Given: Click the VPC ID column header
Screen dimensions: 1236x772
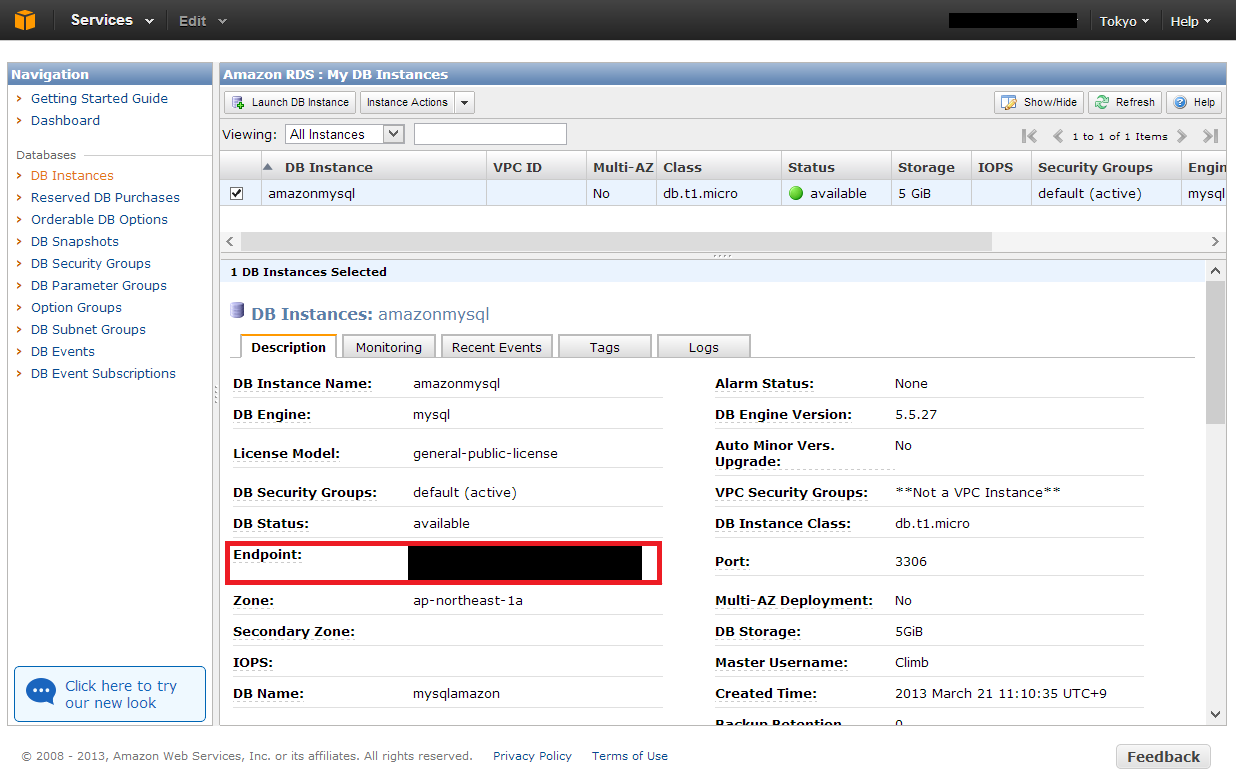Looking at the screenshot, I should 536,167.
